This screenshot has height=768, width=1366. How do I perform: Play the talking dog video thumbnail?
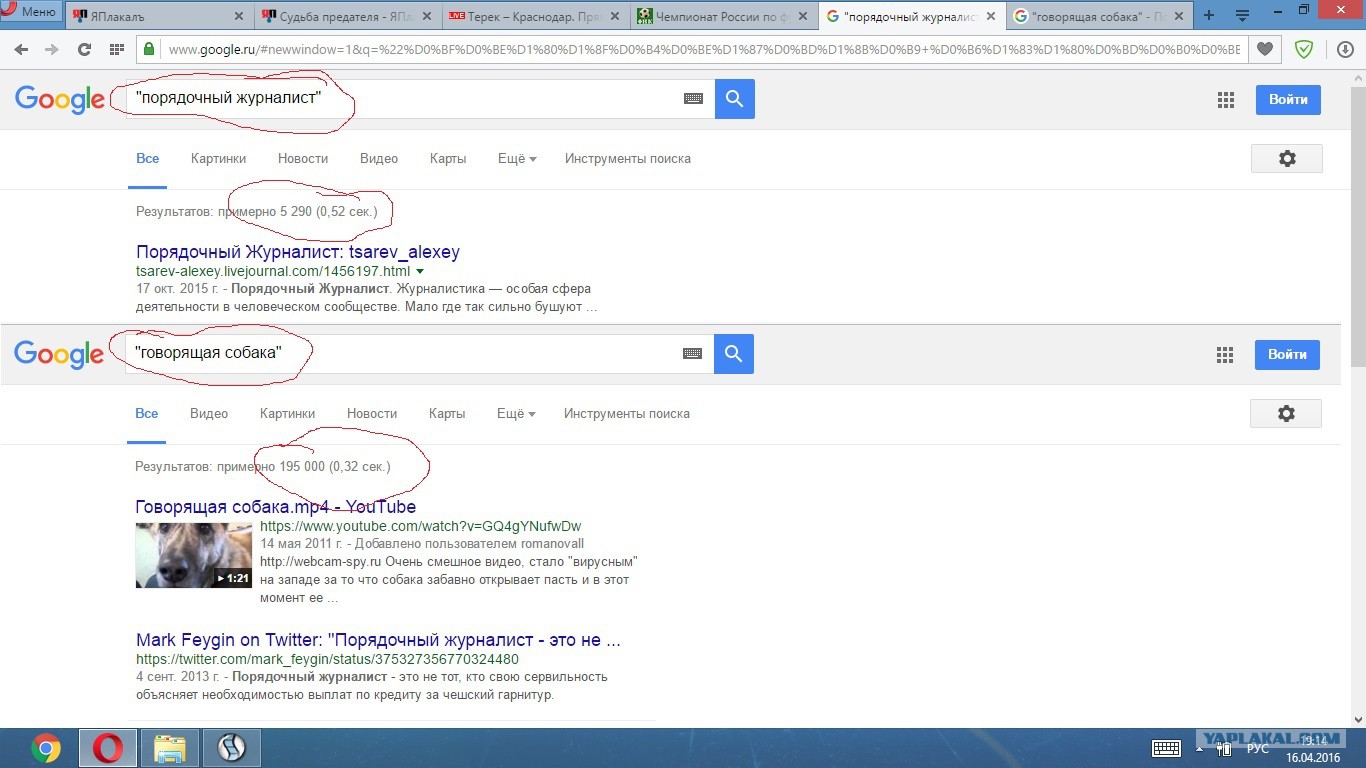(194, 555)
